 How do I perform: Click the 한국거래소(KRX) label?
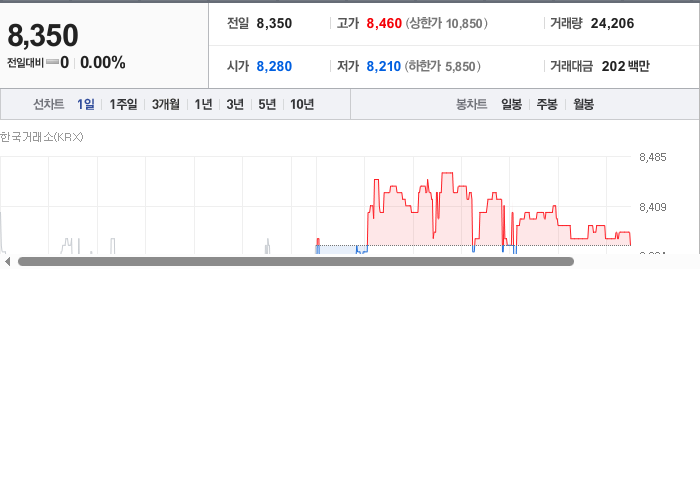[x=42, y=137]
